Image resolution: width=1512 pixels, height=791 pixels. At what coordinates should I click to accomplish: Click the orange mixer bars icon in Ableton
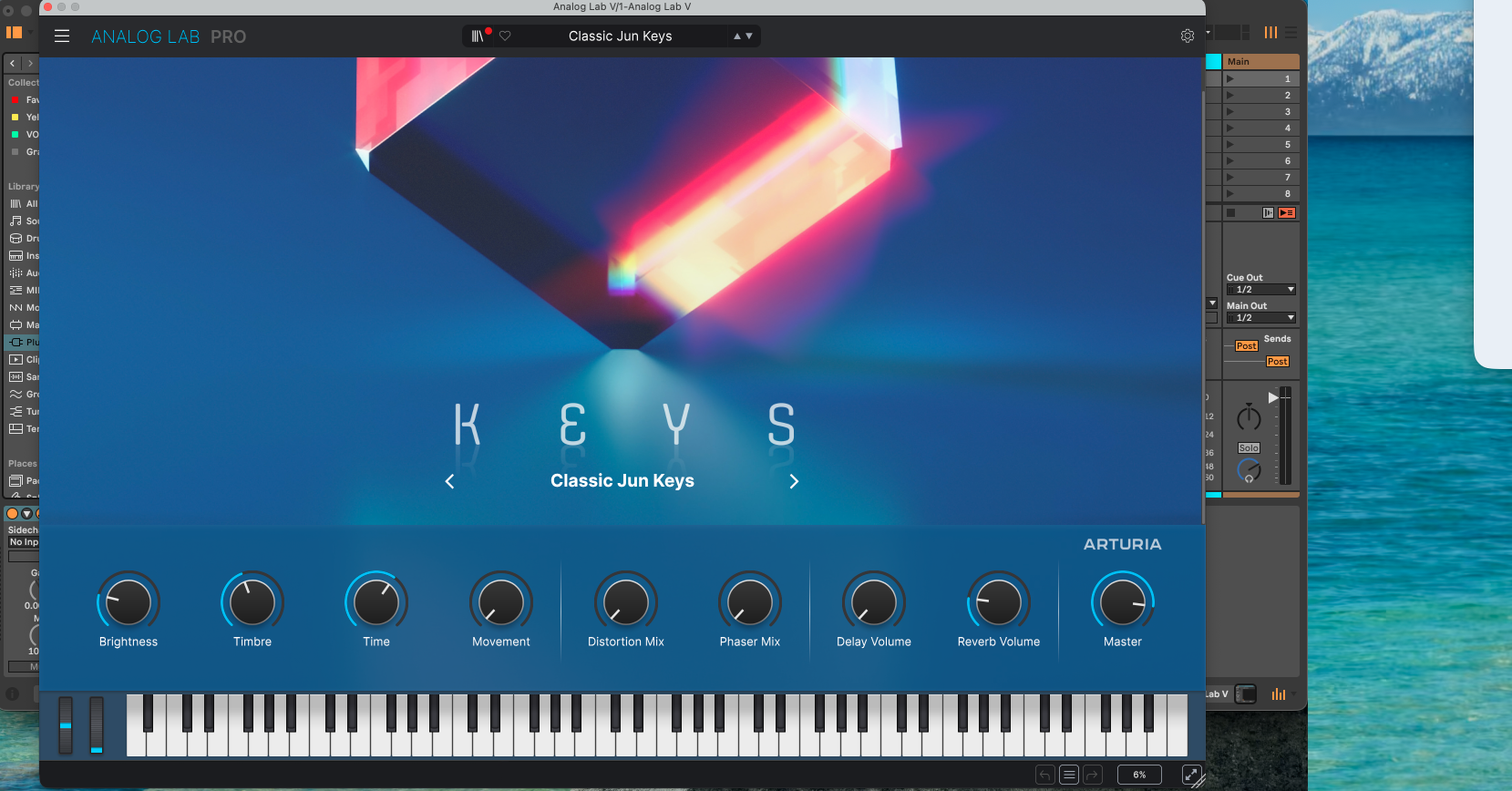tap(1270, 33)
